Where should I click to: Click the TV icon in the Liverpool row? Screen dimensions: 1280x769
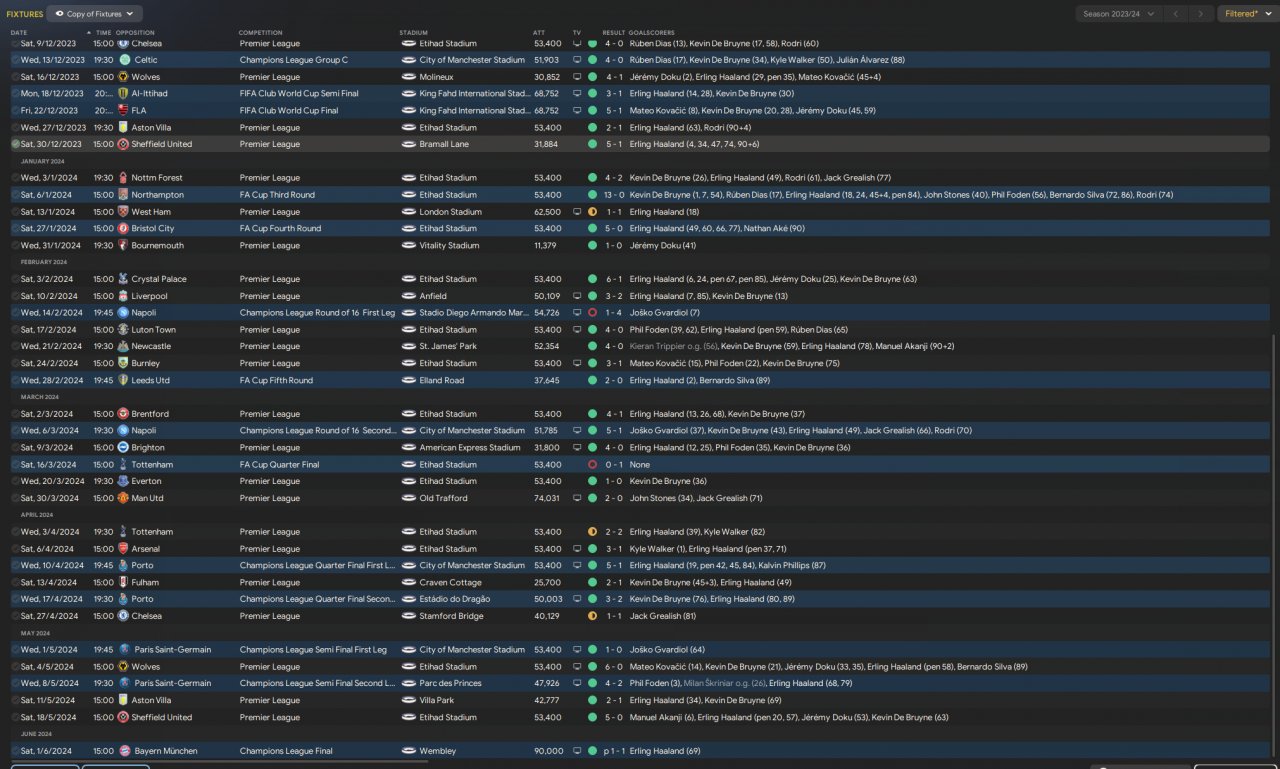577,296
